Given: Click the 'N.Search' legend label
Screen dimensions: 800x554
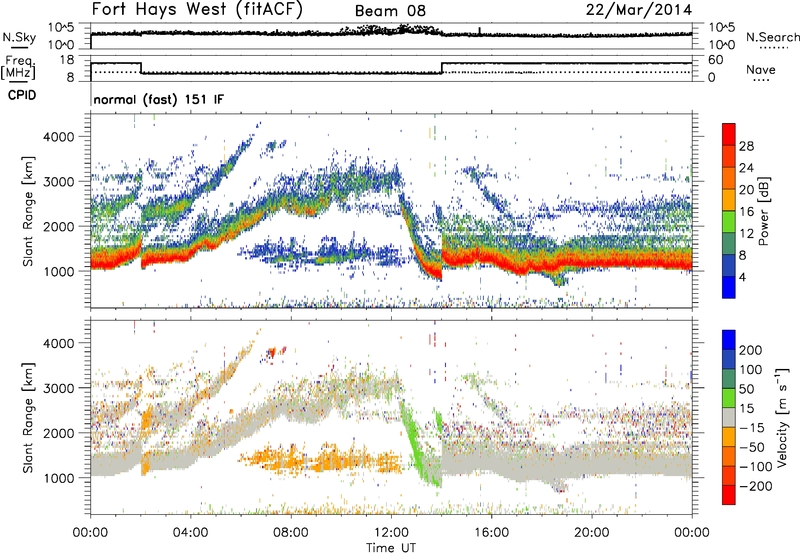Looking at the screenshot, I should click(x=773, y=37).
